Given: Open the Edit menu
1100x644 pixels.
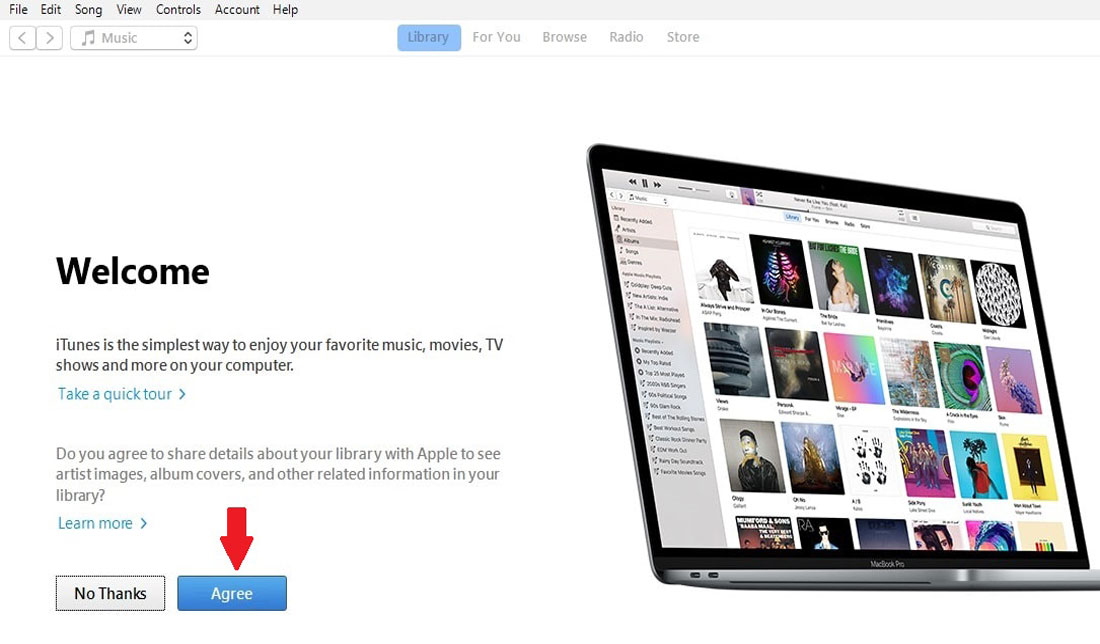Looking at the screenshot, I should coord(50,9).
